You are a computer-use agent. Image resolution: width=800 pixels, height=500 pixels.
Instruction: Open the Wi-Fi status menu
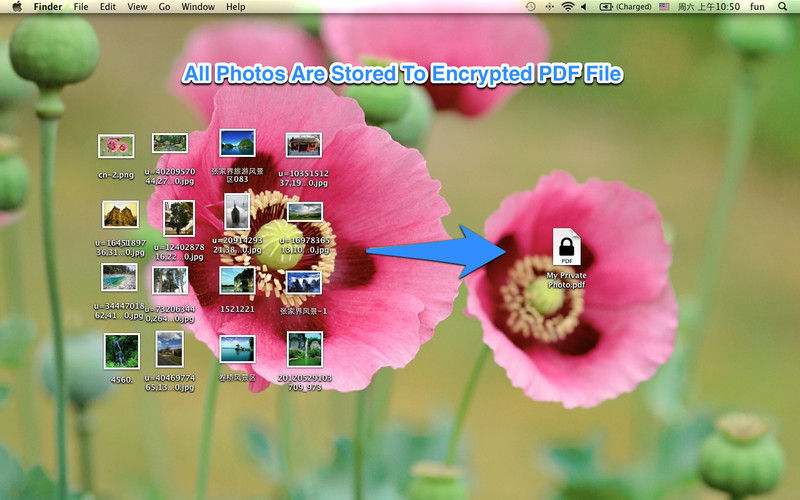[567, 7]
